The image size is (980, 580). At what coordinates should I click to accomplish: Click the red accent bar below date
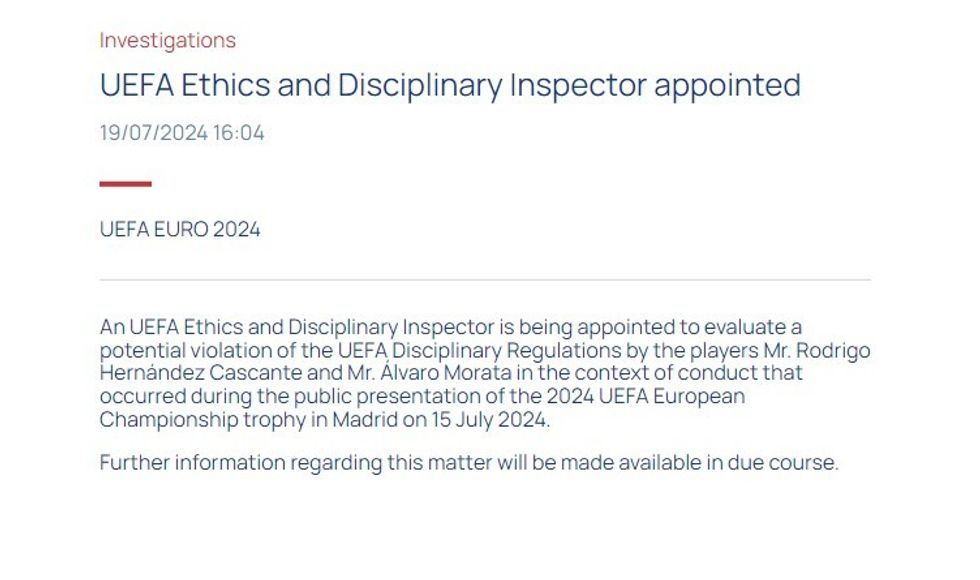(126, 184)
